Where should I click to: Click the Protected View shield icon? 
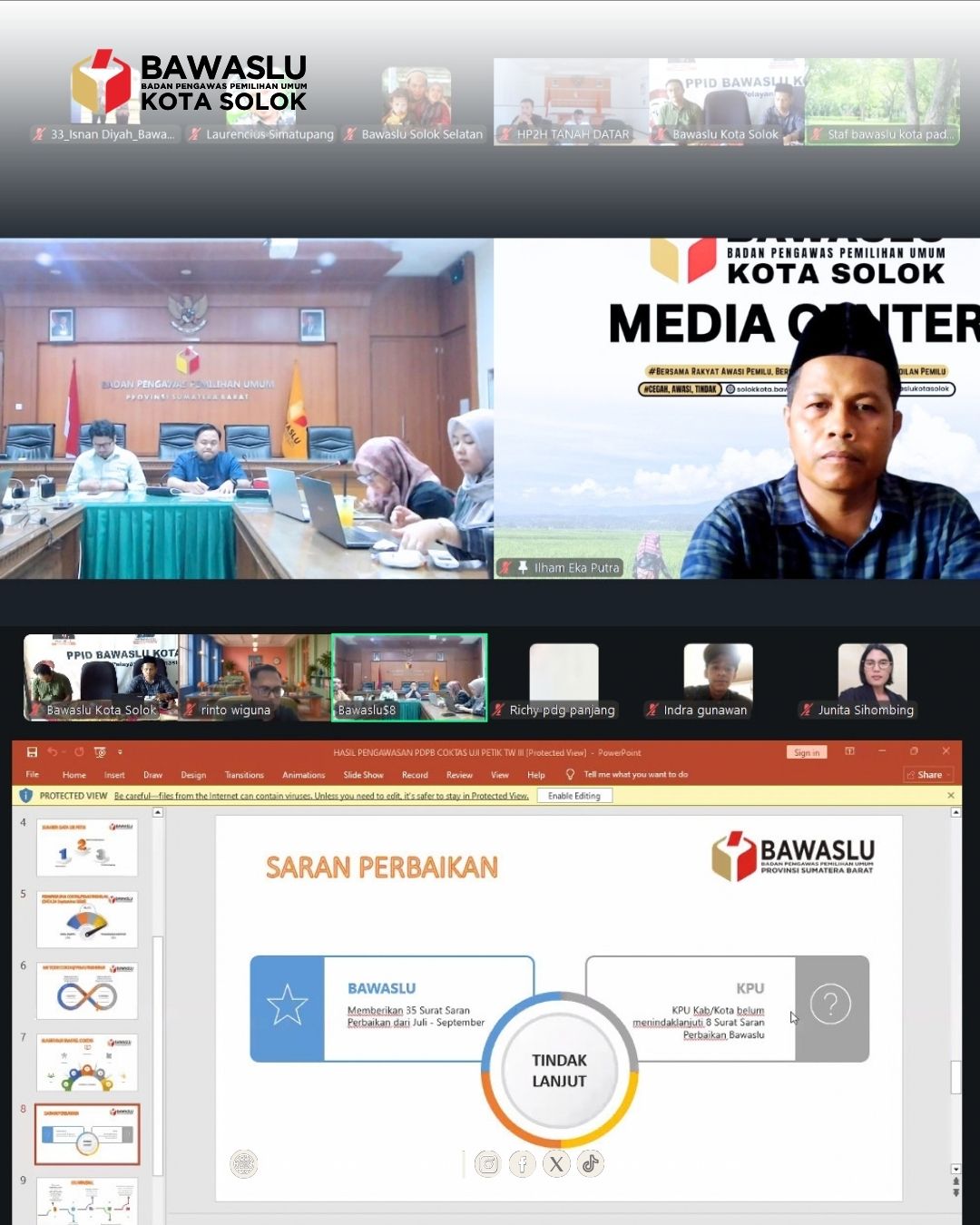25,796
